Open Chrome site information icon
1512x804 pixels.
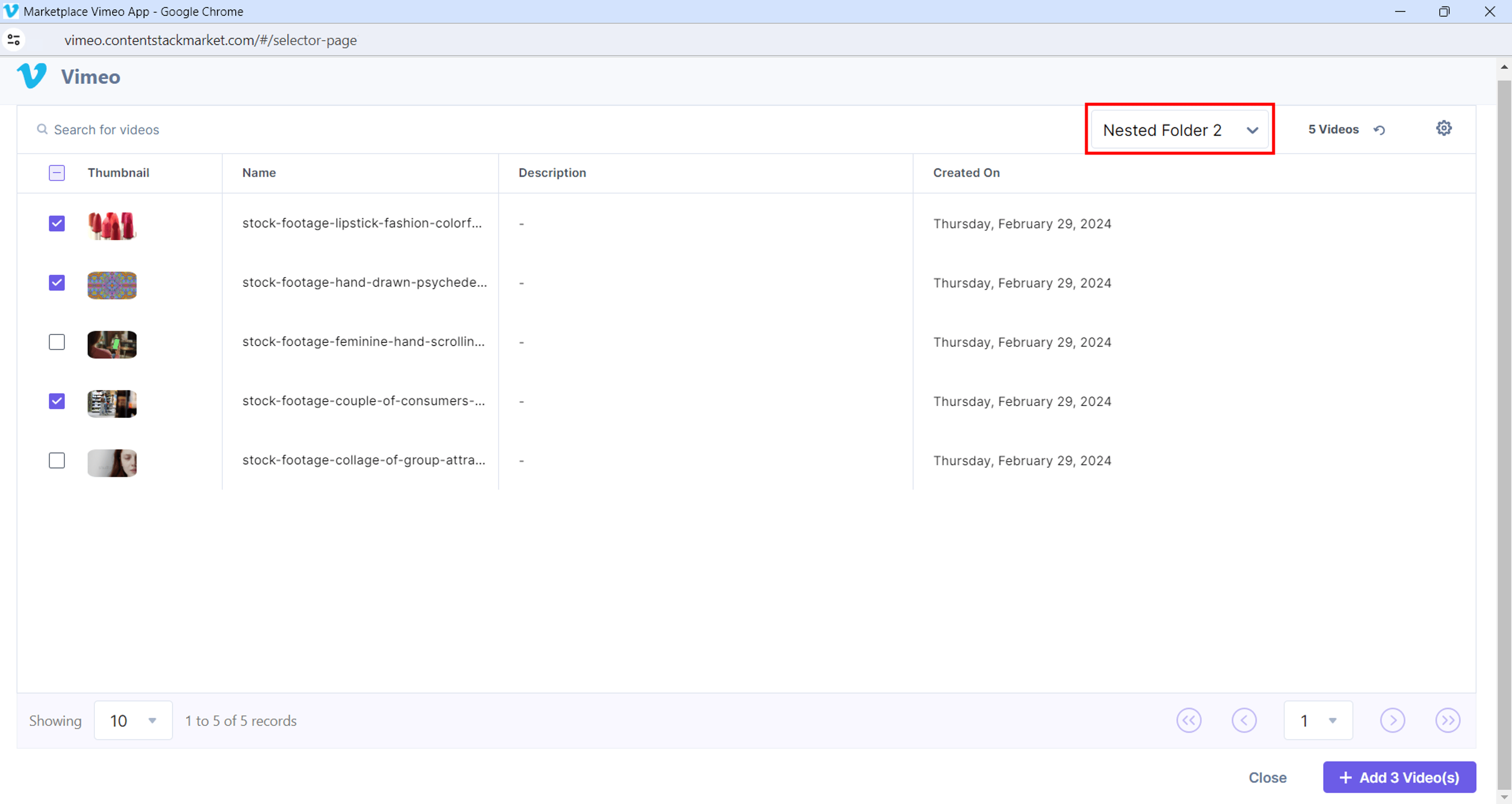click(13, 40)
